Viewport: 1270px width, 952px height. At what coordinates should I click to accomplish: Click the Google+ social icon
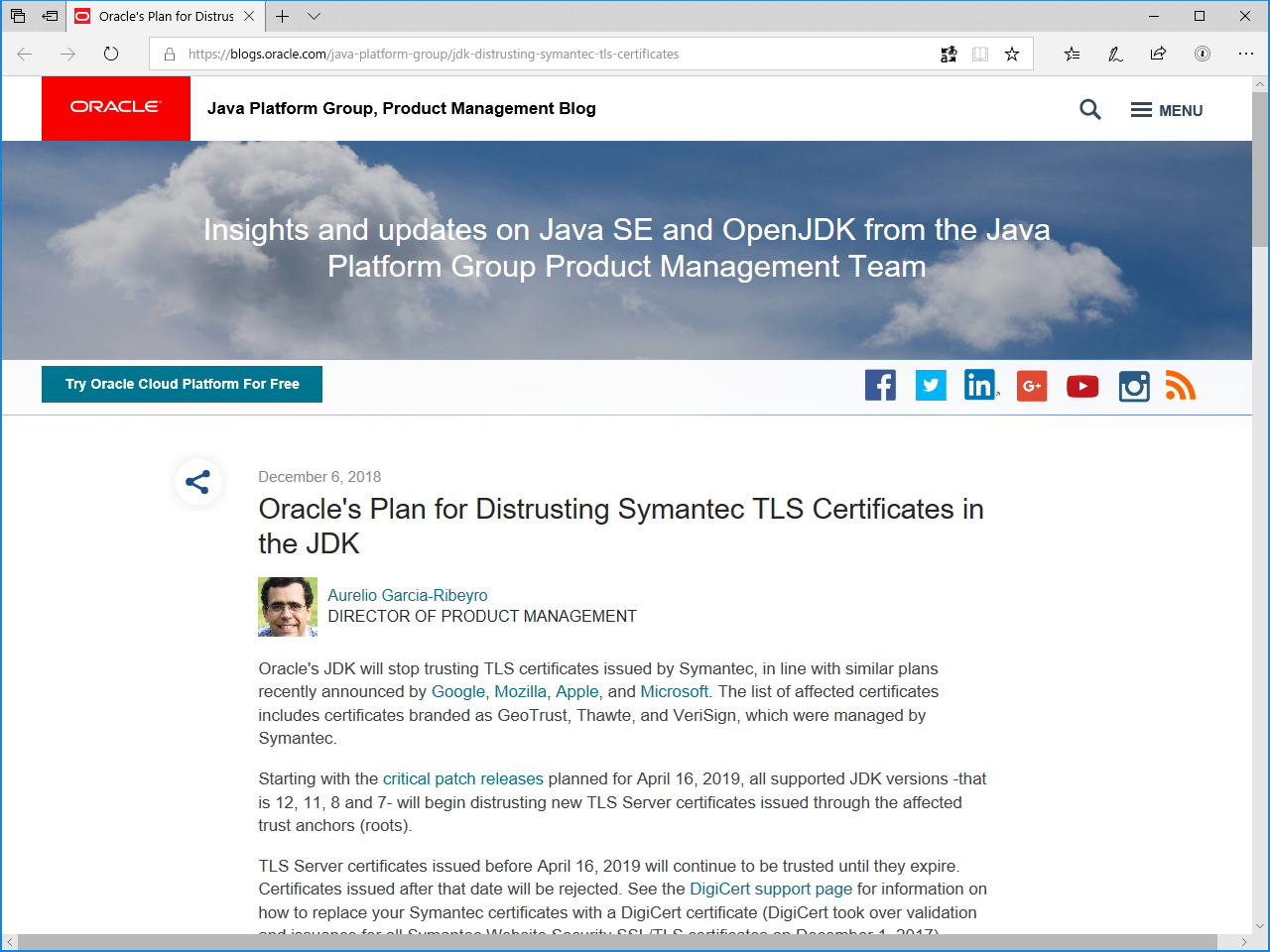1031,386
